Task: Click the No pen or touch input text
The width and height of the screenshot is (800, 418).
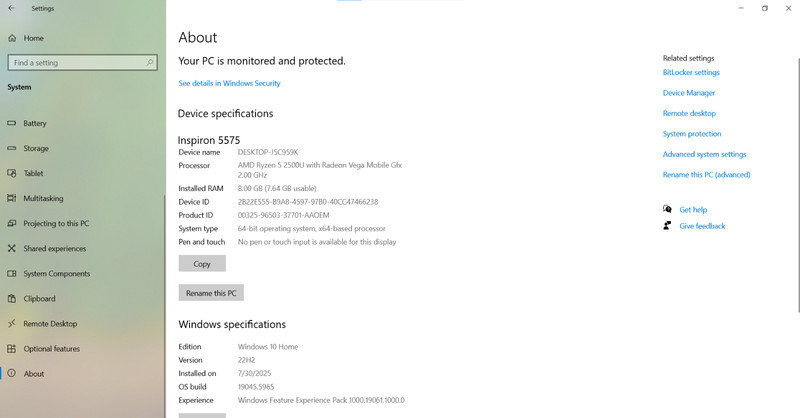Action: (317, 242)
